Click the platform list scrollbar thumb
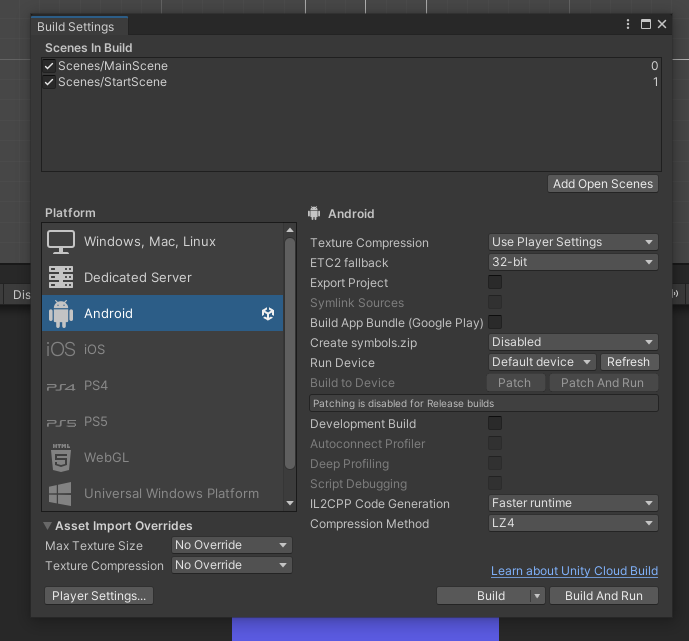 (290, 354)
